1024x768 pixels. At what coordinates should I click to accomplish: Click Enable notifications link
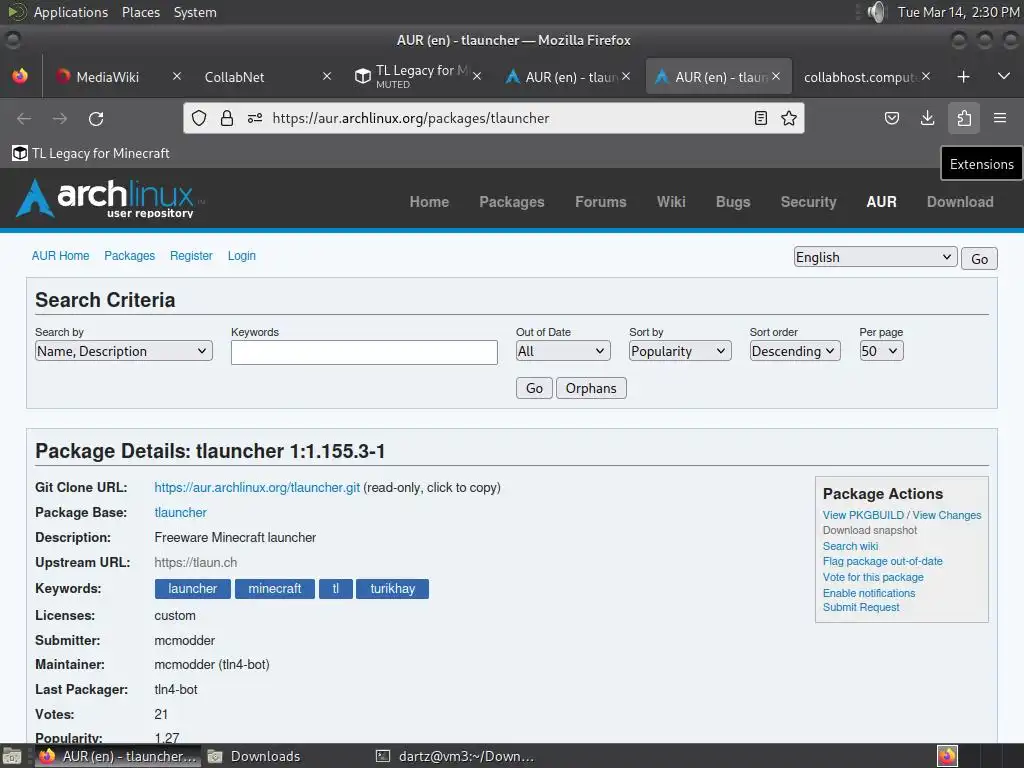tap(869, 593)
